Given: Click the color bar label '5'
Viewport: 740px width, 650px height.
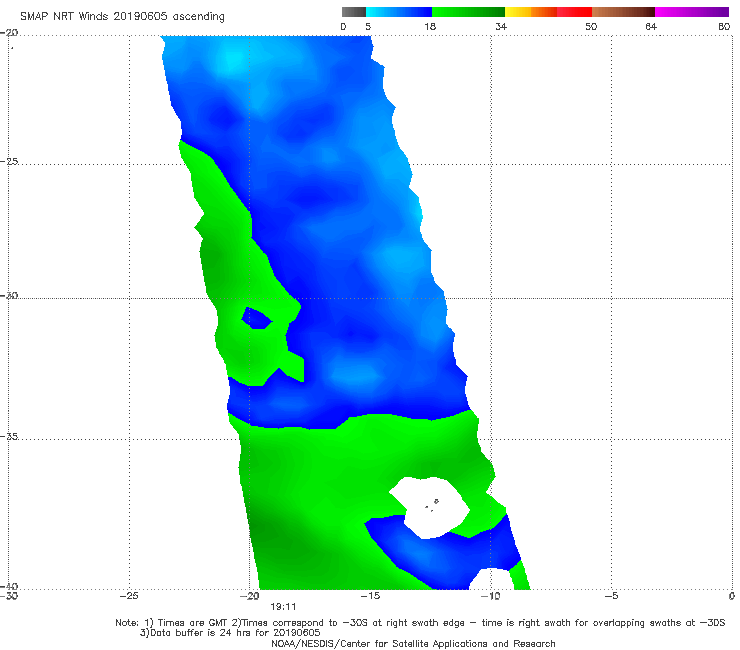Looking at the screenshot, I should 368,26.
